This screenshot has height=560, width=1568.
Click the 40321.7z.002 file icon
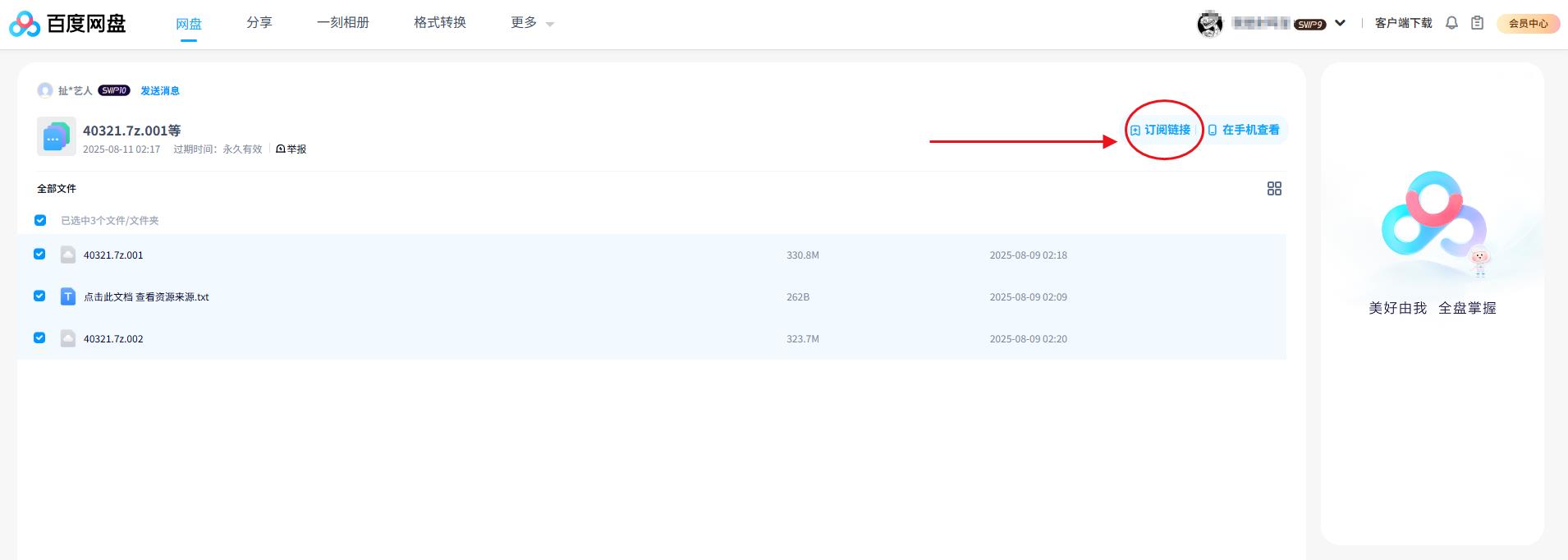68,339
